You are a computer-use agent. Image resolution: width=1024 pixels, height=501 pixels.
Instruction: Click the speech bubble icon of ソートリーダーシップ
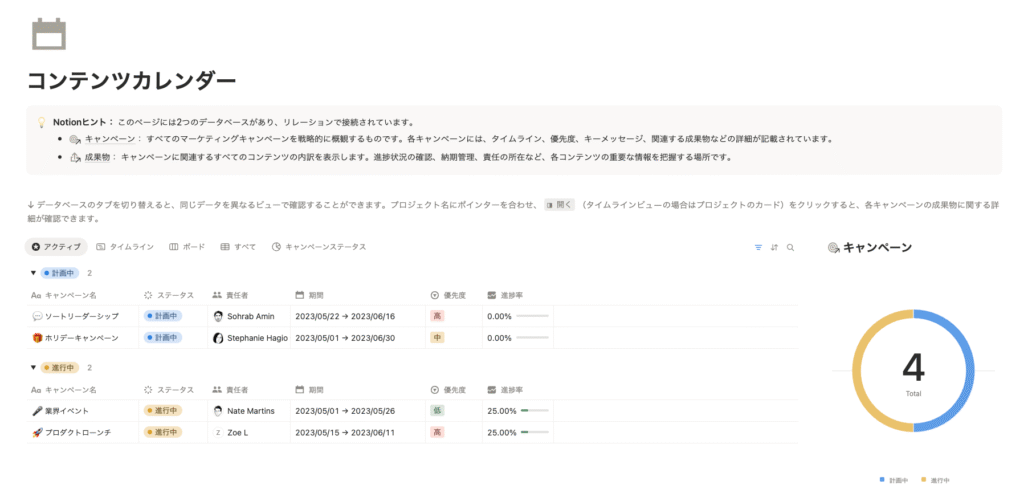point(37,316)
